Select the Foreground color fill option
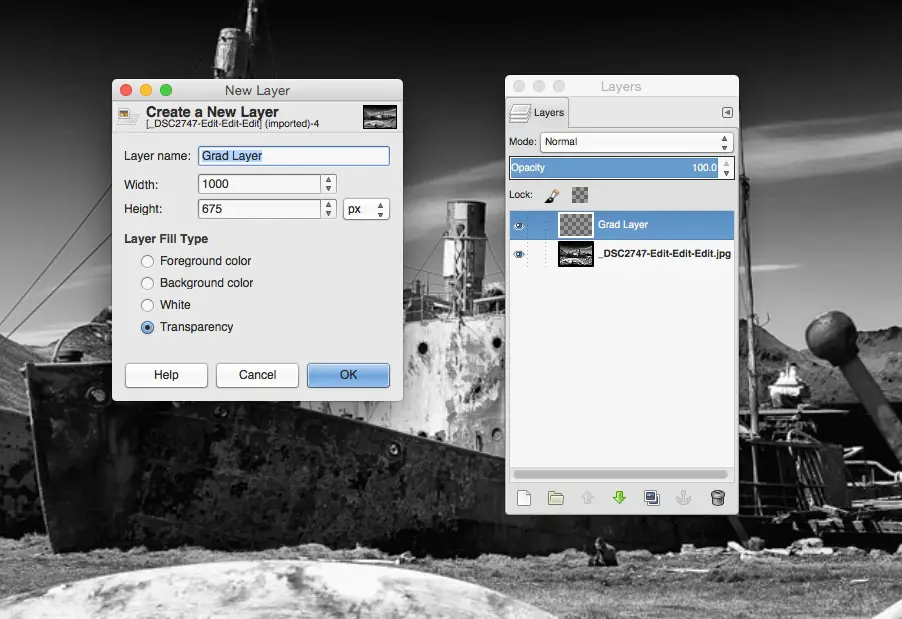The height and width of the screenshot is (619, 902). pos(147,261)
